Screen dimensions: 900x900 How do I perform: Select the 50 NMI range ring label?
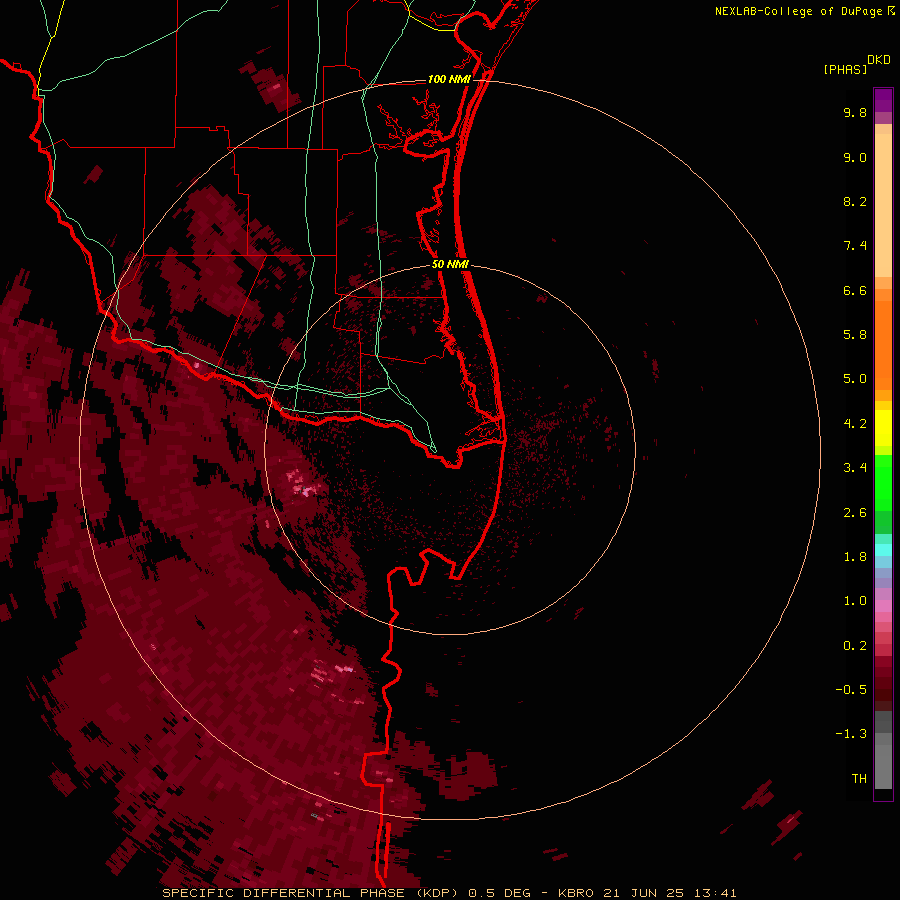click(x=451, y=265)
